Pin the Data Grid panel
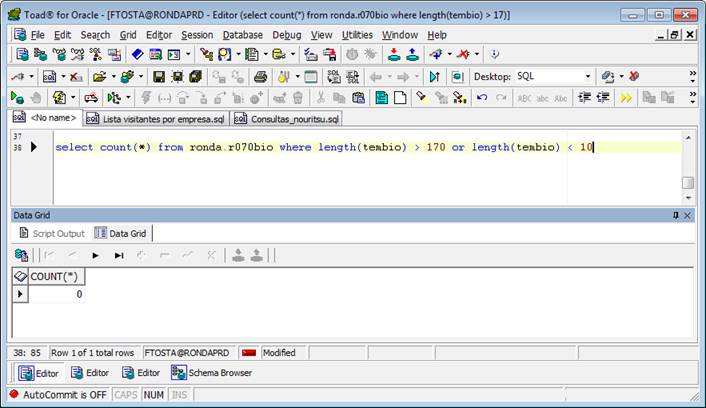The image size is (706, 408). tap(676, 215)
